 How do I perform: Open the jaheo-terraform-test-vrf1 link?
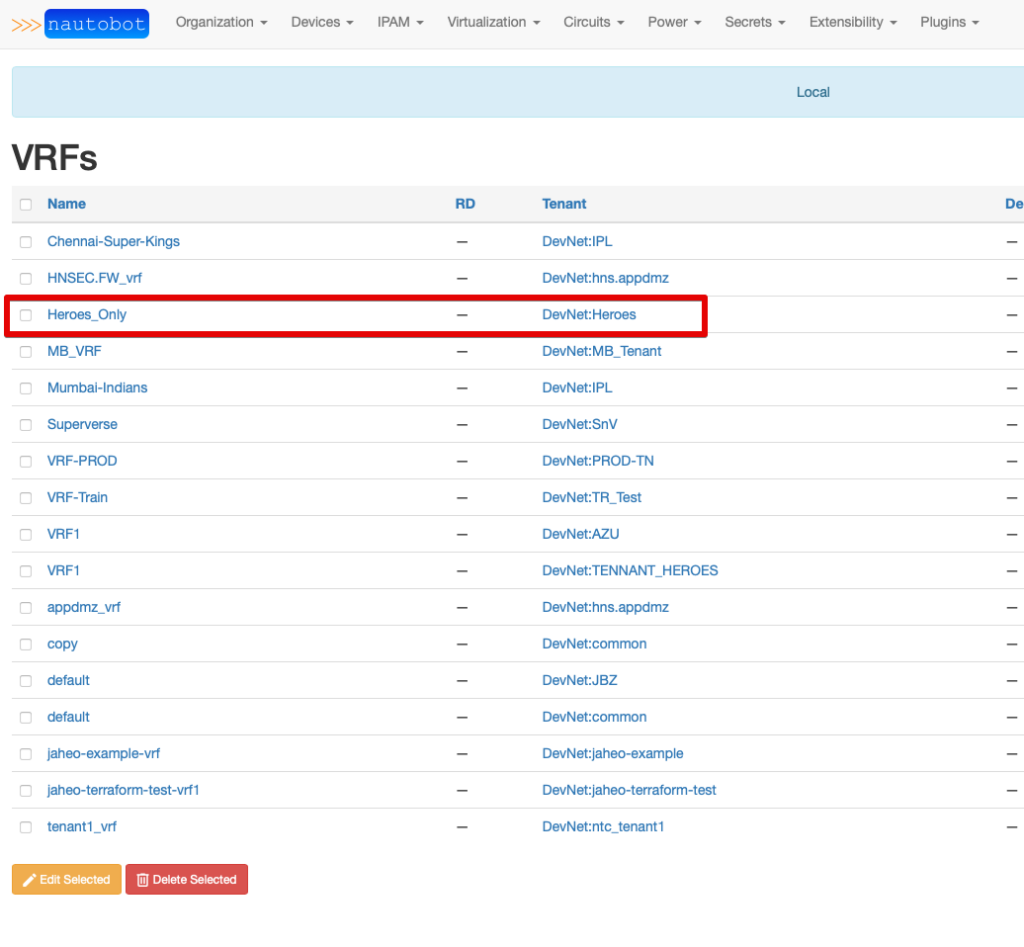click(123, 790)
